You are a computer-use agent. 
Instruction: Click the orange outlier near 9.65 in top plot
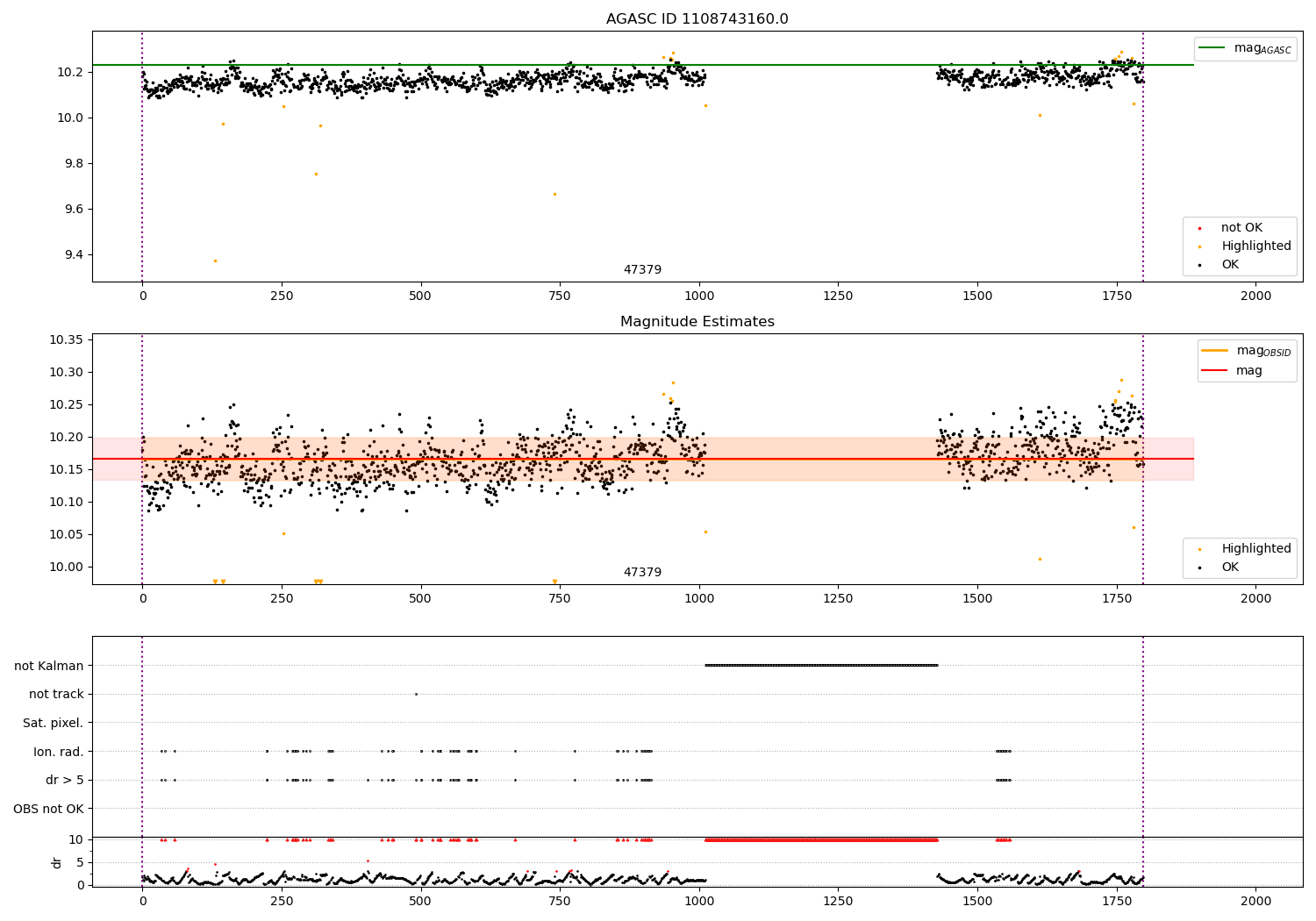[554, 194]
